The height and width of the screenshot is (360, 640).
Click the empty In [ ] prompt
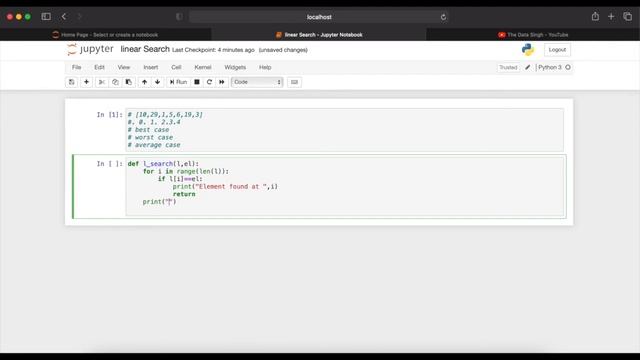(x=109, y=164)
